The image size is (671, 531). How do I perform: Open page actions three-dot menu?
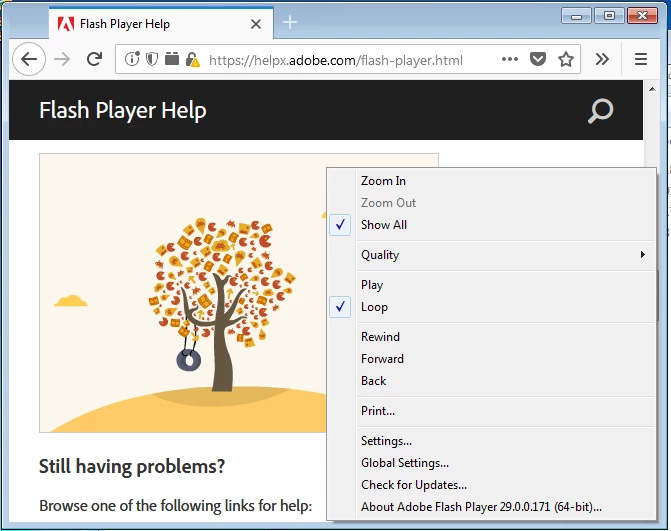click(510, 59)
